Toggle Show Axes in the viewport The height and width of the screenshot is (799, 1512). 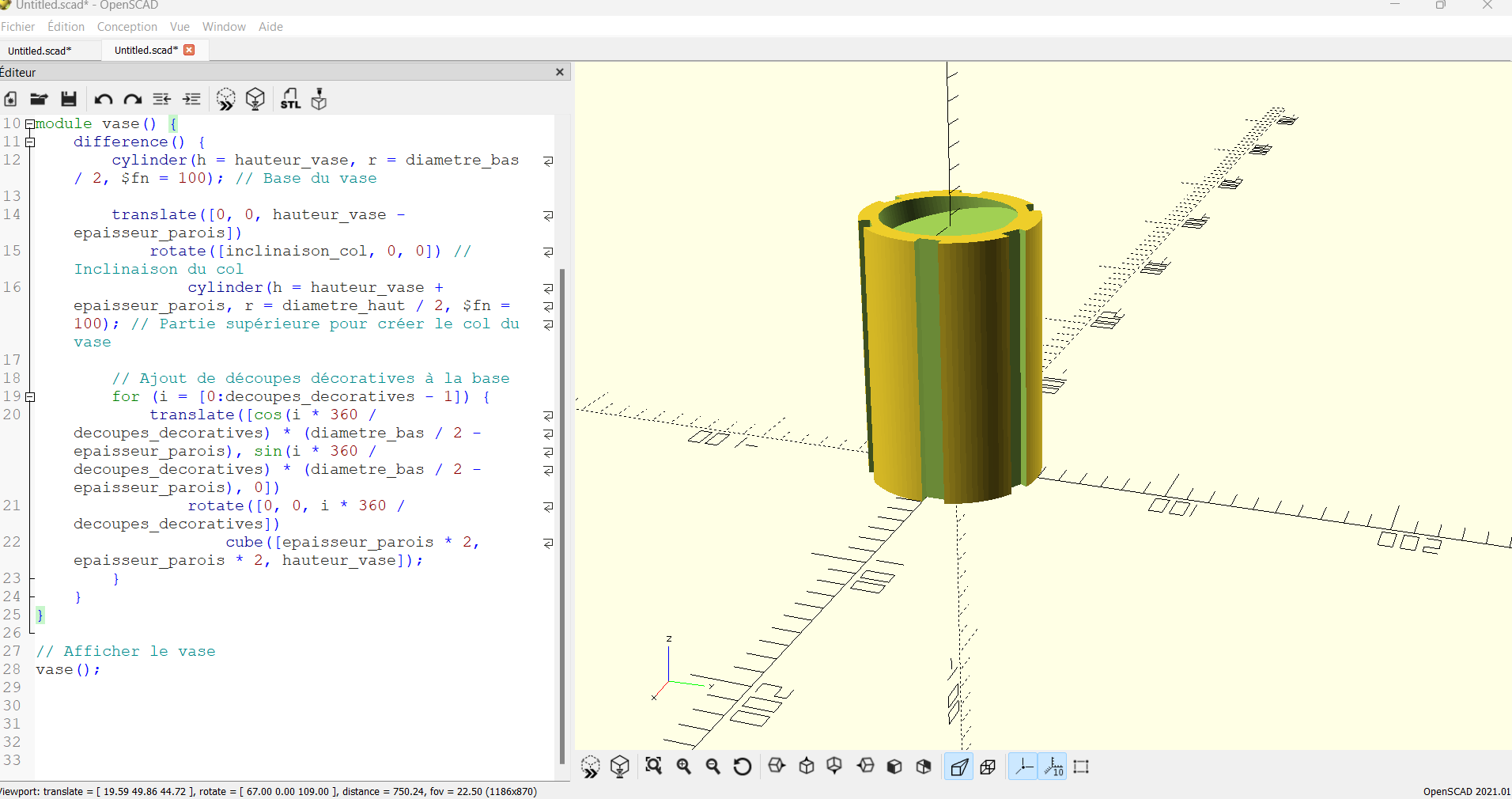1023,767
